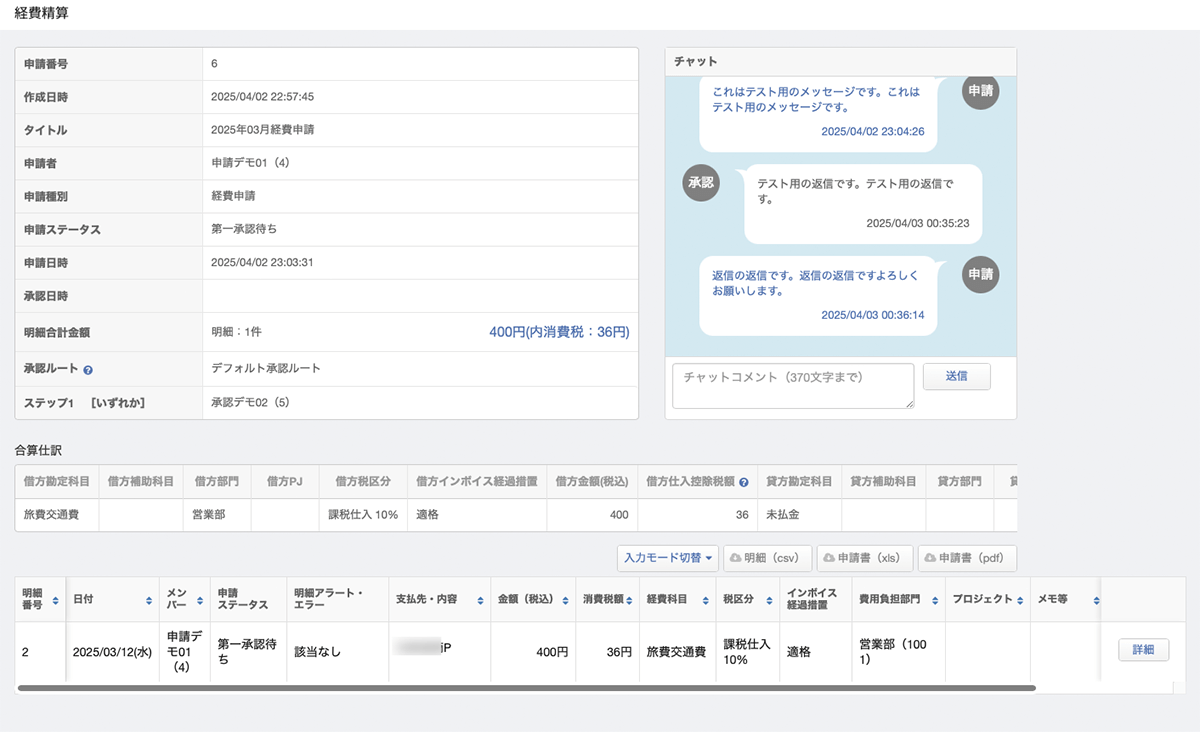
Task: Click the 承認 avatar in chat
Action: pos(702,183)
